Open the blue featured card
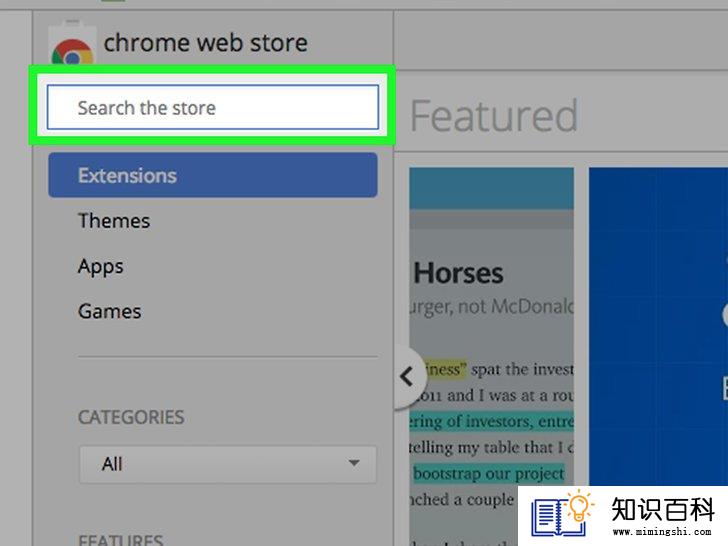Image resolution: width=728 pixels, height=546 pixels. pos(658,327)
